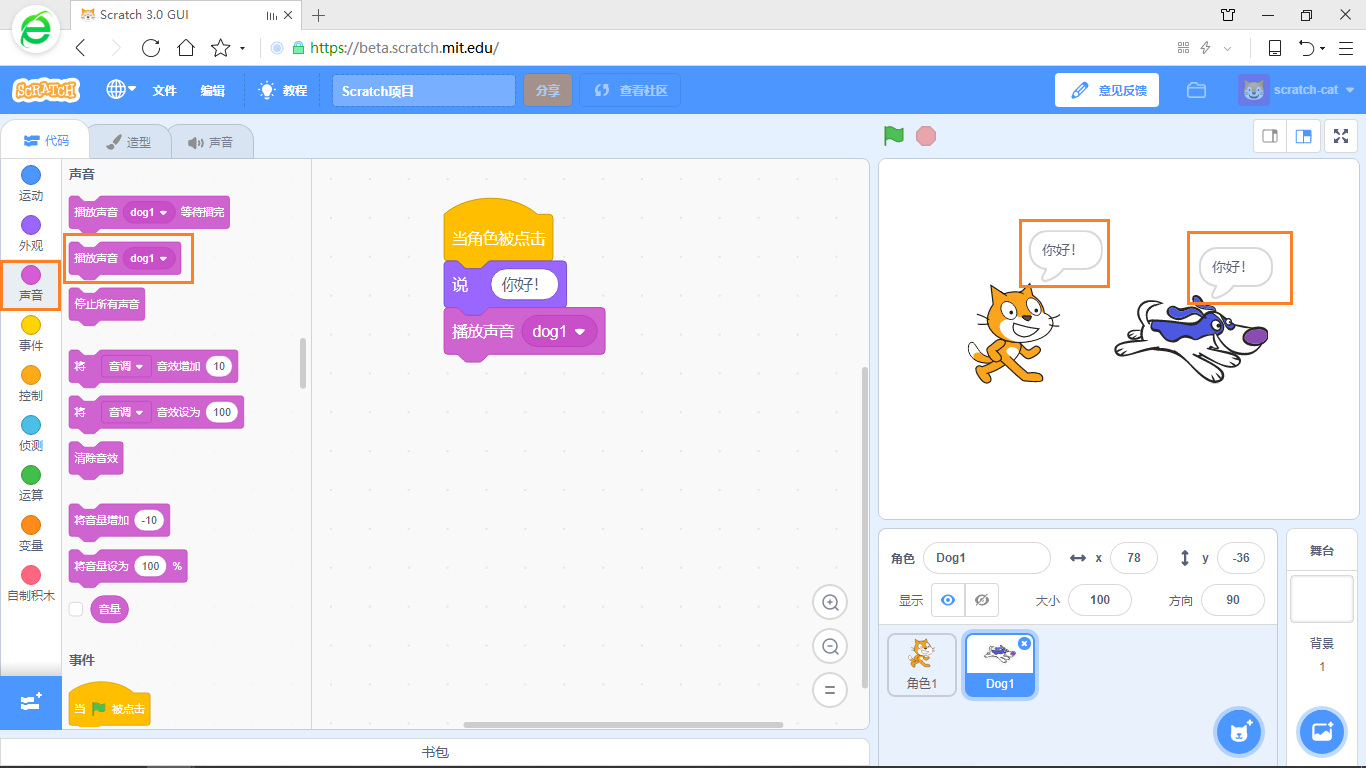The height and width of the screenshot is (768, 1366).
Task: Hide the sprite with crossed-eye icon
Action: point(982,600)
